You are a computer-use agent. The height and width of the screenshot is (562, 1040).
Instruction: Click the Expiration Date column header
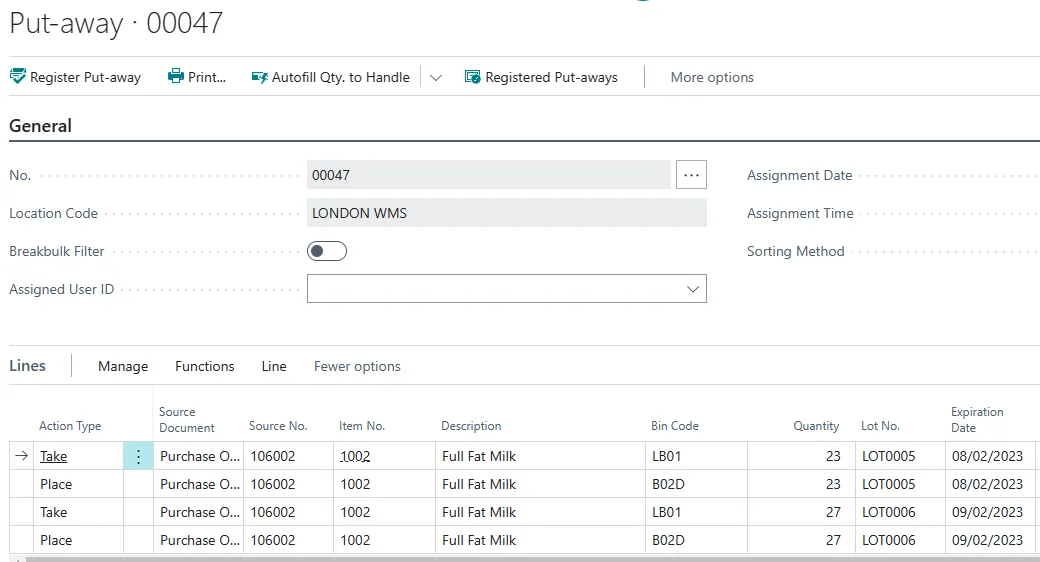(977, 420)
